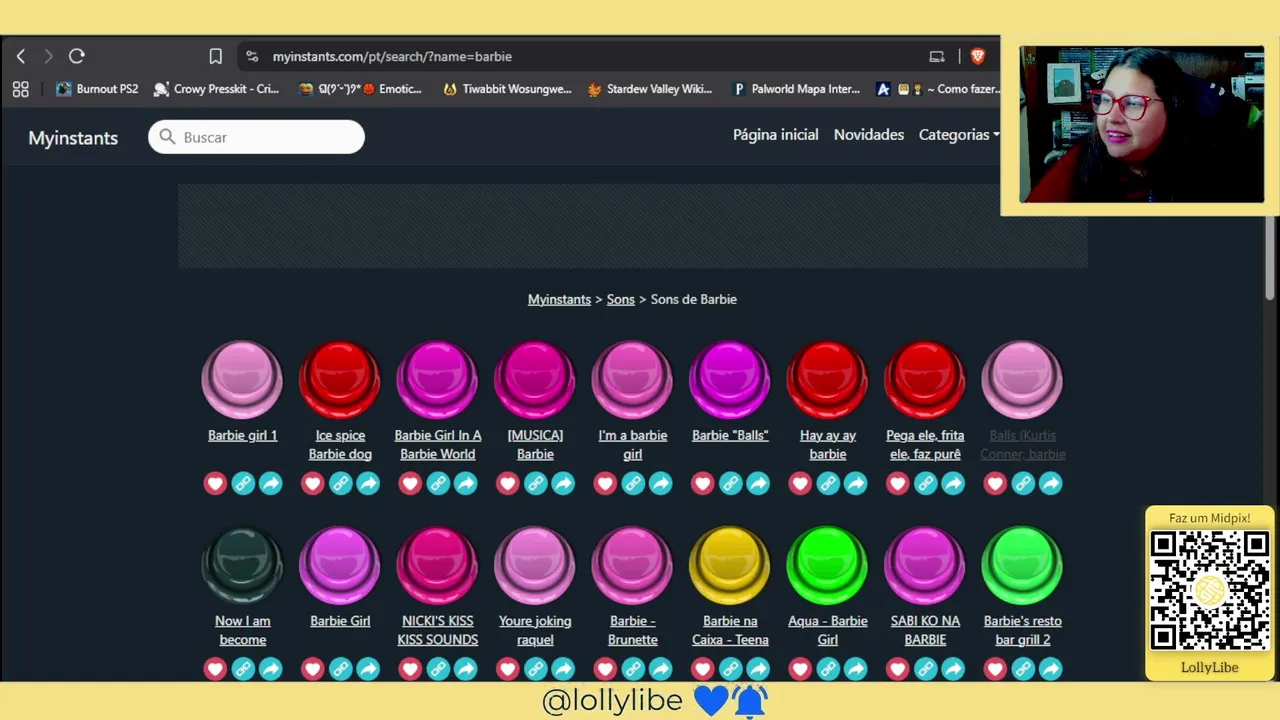This screenshot has width=1280, height=720.
Task: Open Novidades in the navigation
Action: pos(869,135)
